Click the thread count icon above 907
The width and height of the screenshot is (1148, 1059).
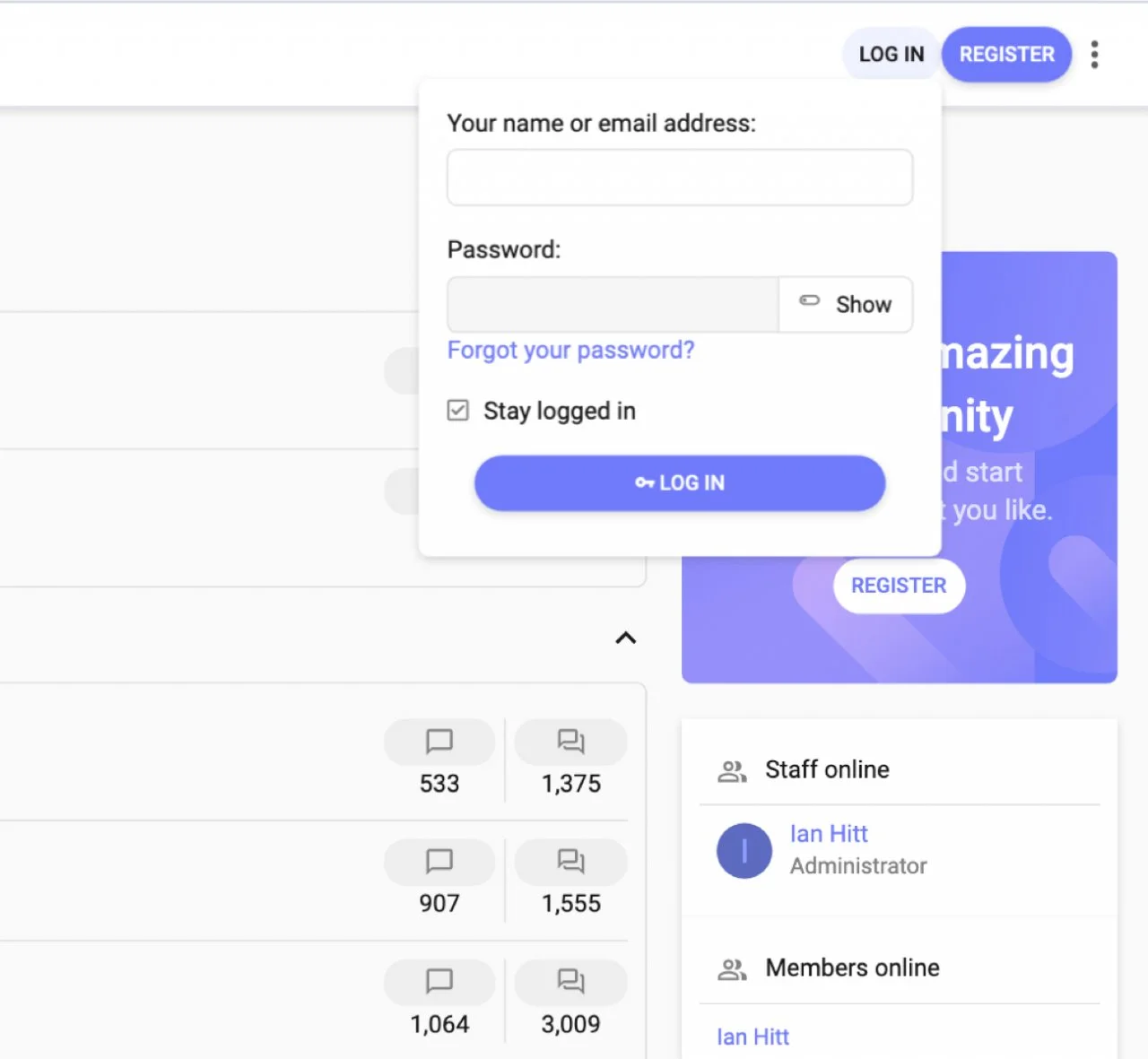coord(439,862)
